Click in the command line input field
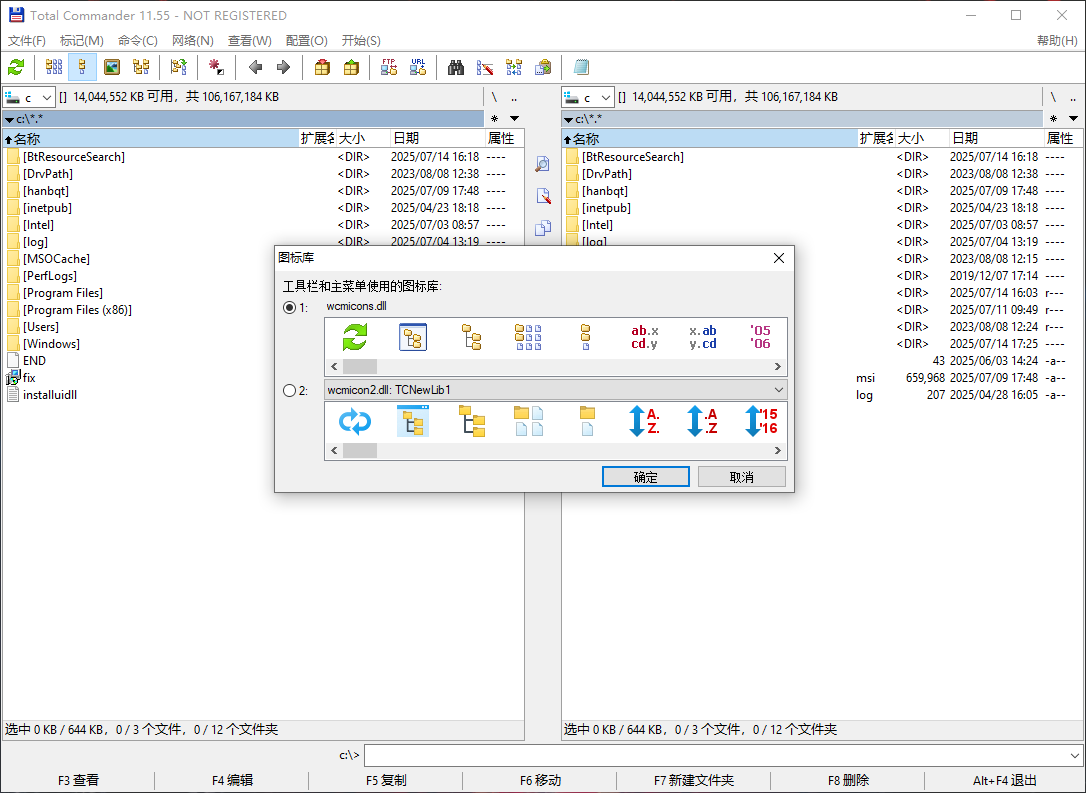This screenshot has height=793, width=1086. point(715,756)
